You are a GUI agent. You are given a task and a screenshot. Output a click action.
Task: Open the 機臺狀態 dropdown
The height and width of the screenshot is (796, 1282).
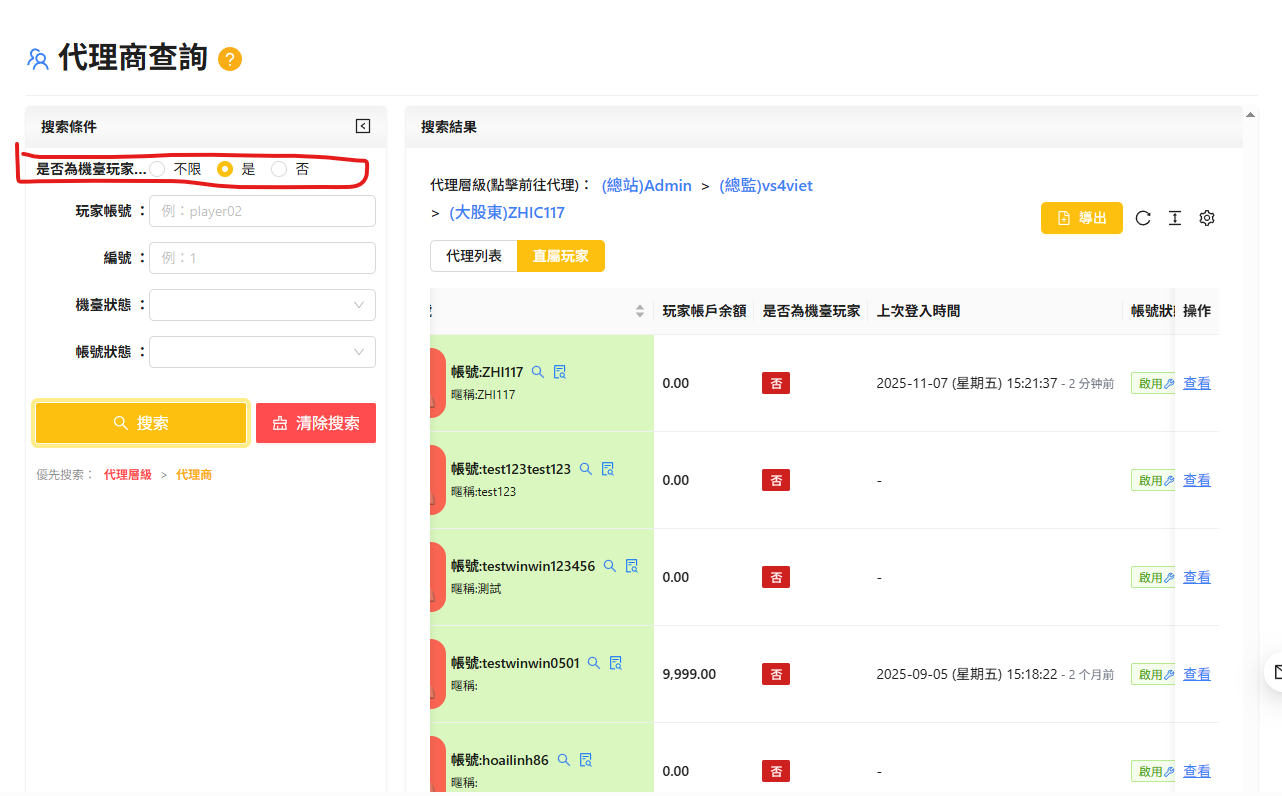[x=262, y=305]
